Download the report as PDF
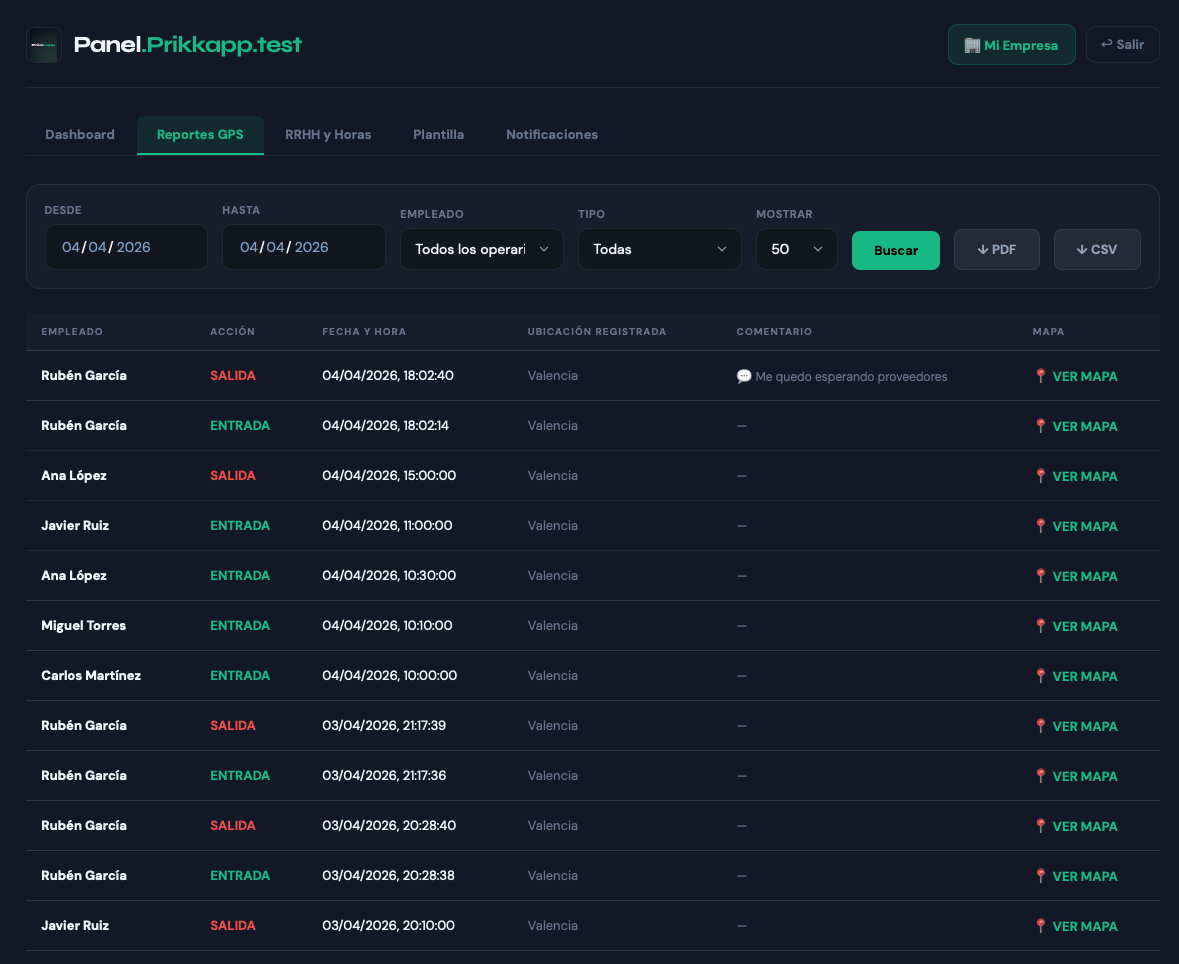Viewport: 1179px width, 964px height. click(996, 250)
